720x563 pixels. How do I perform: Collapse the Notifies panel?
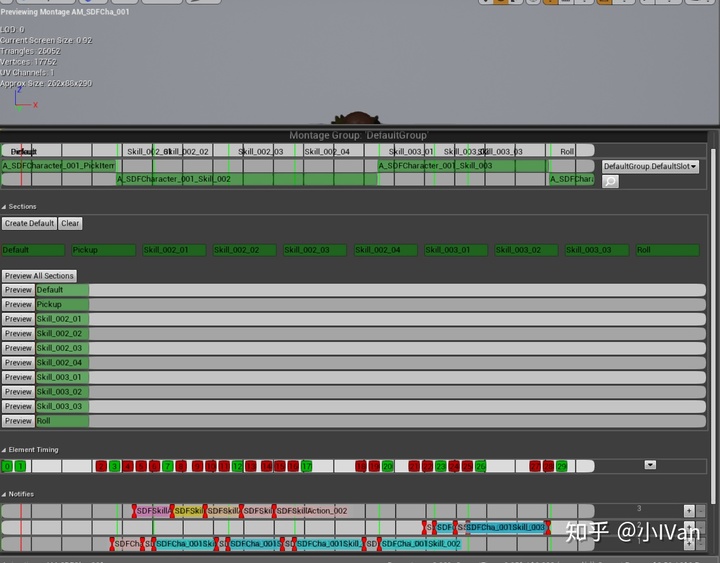pos(4,495)
